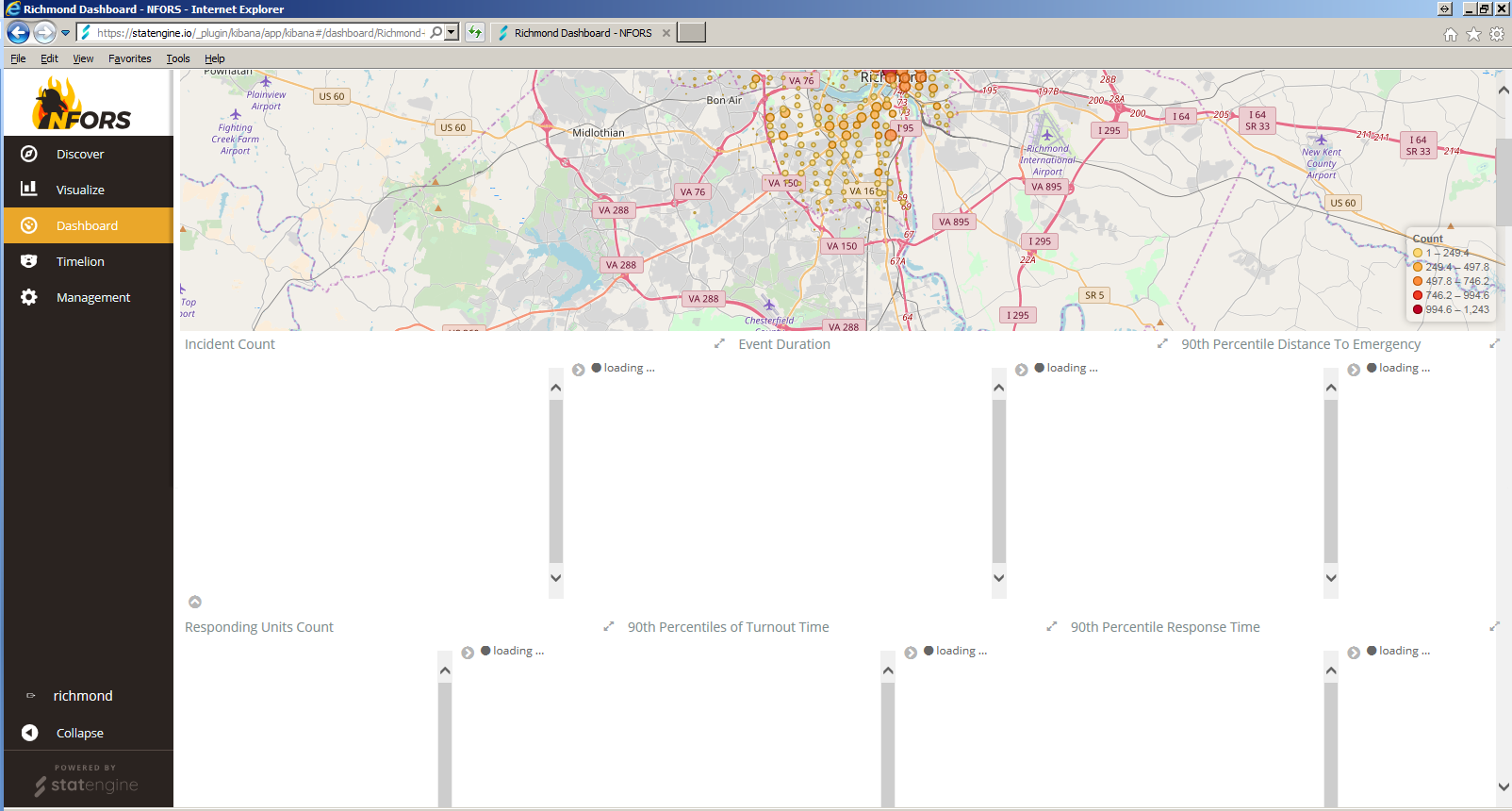Click loading legend item in Incident Count
Screen dimensions: 1512x811
(x=623, y=368)
